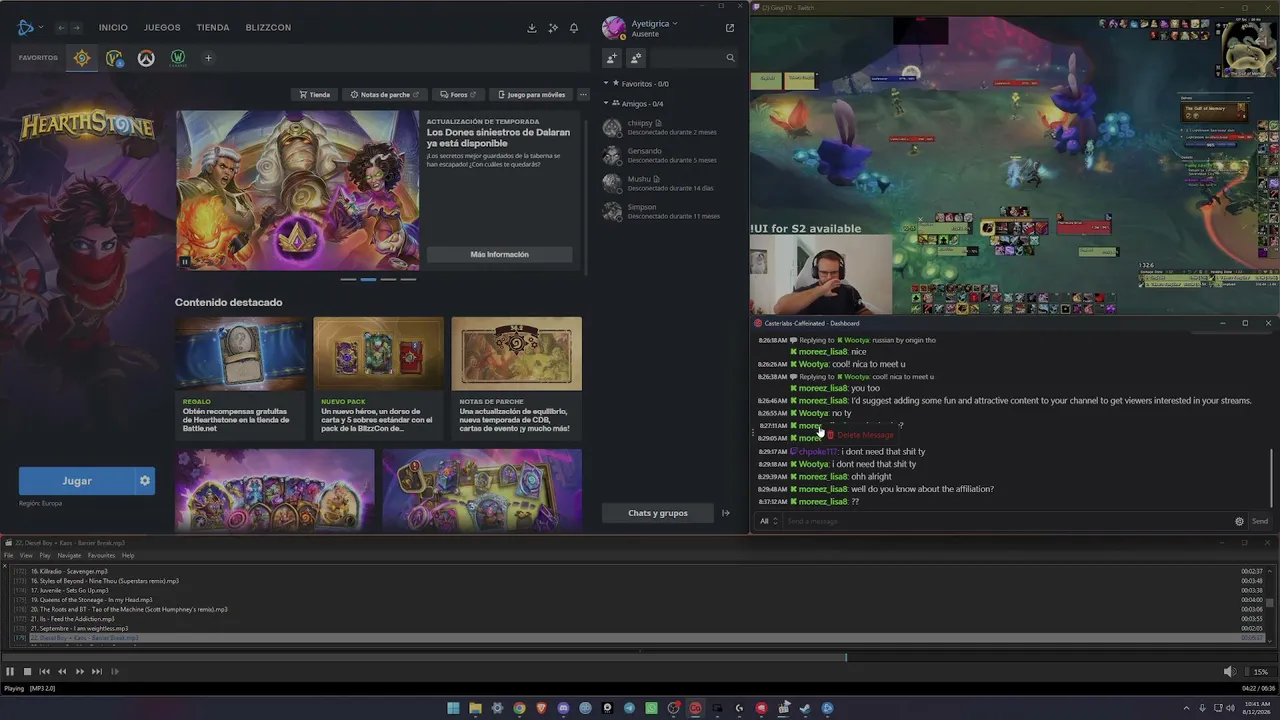Click the blue Jugar button
The height and width of the screenshot is (720, 1280).
tap(77, 481)
